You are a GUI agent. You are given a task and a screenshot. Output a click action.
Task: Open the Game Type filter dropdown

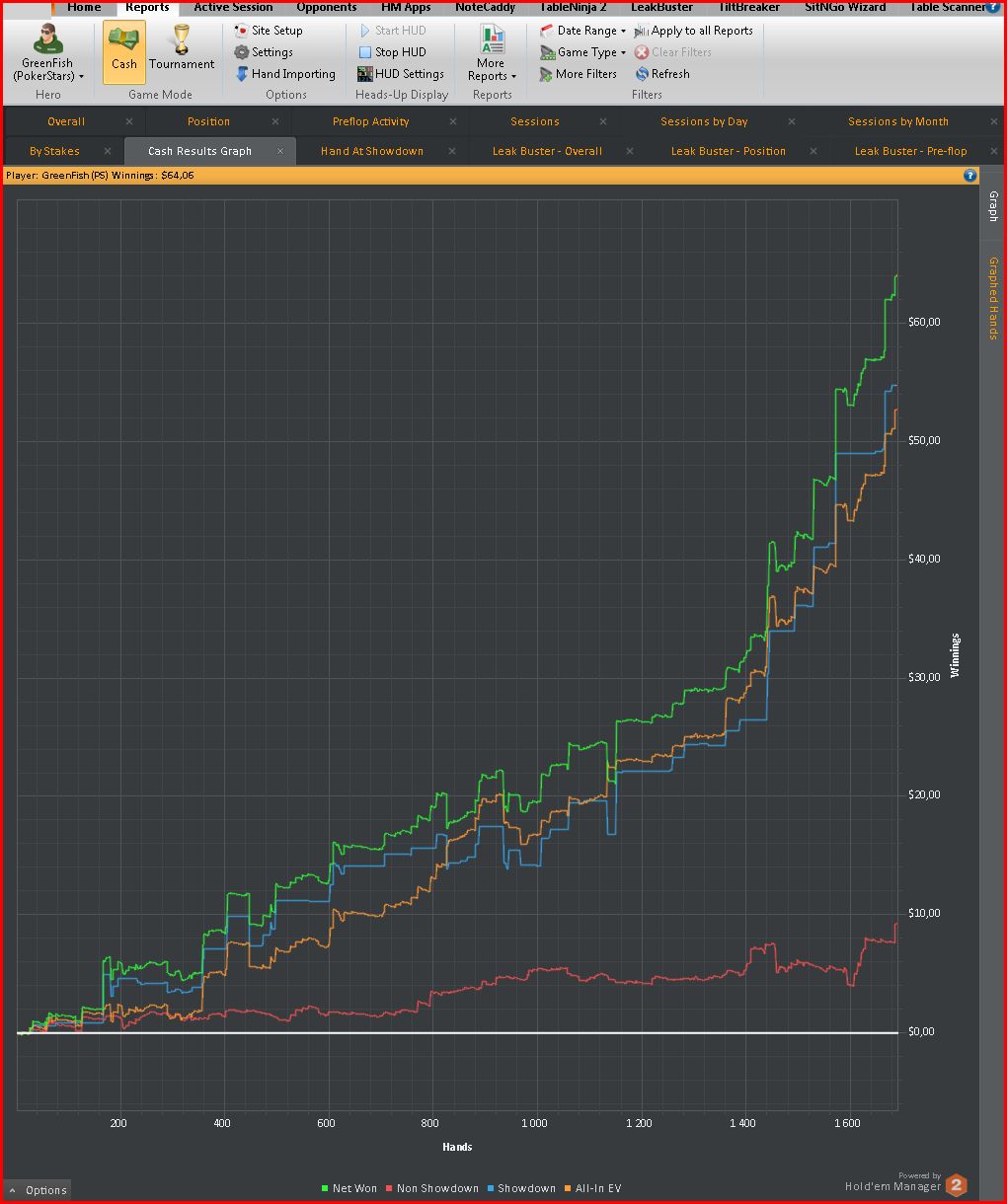(582, 52)
